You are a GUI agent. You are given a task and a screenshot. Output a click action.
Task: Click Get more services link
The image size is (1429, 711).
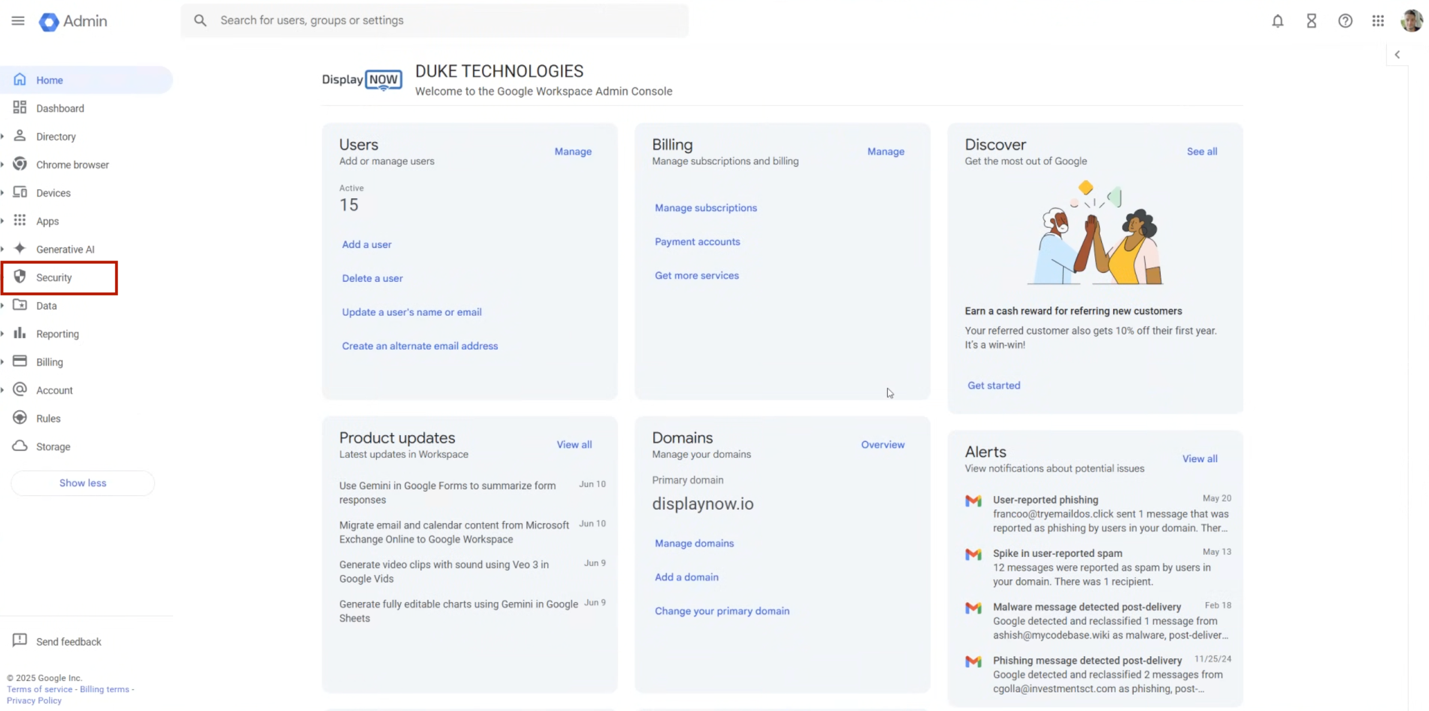point(697,276)
